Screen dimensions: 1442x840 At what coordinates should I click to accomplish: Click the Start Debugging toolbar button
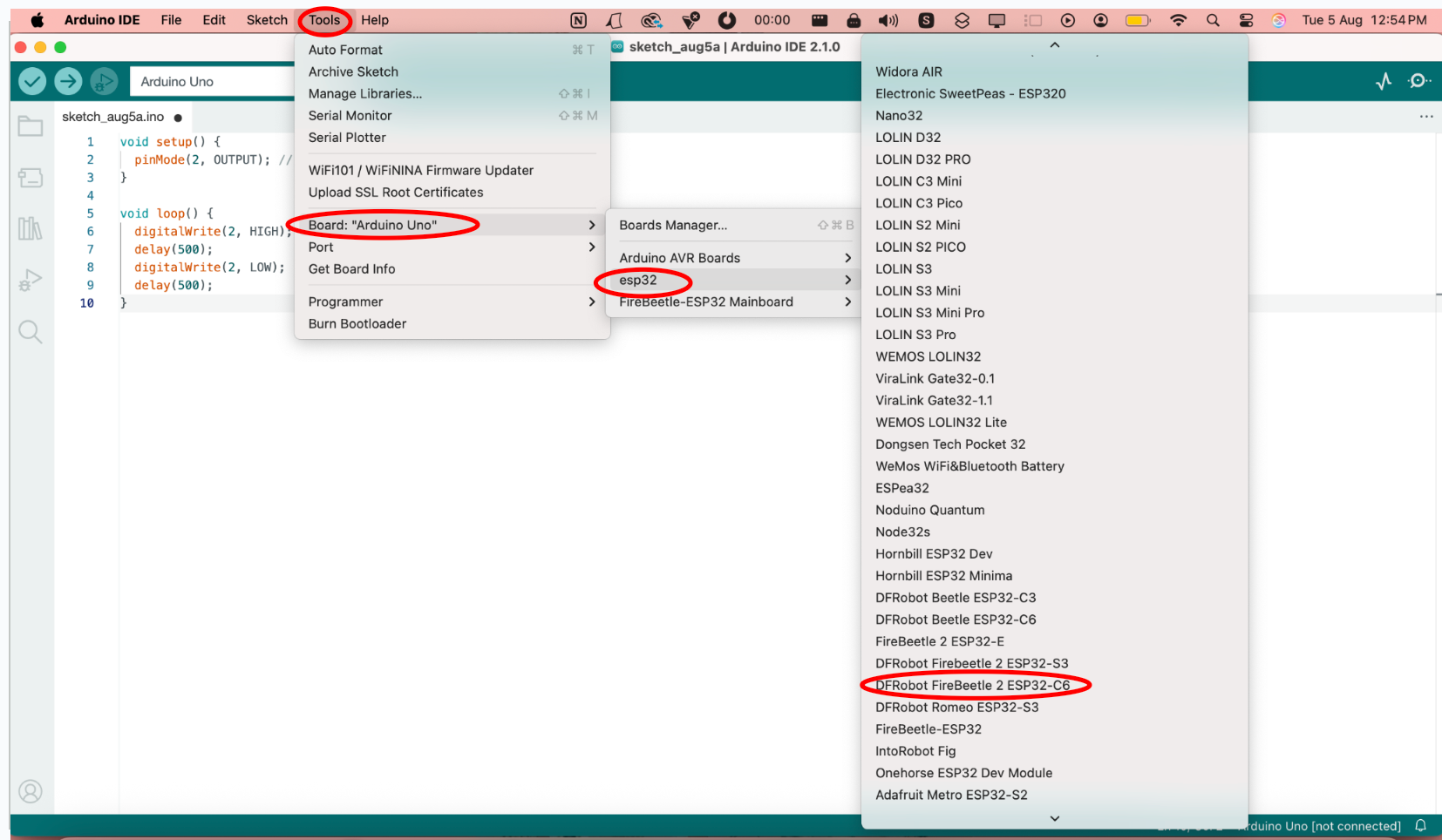point(104,81)
